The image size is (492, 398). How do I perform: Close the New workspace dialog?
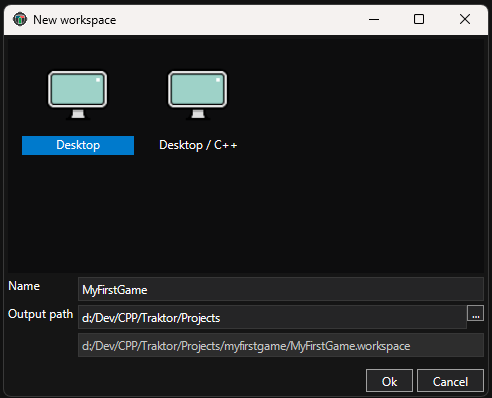(465, 19)
